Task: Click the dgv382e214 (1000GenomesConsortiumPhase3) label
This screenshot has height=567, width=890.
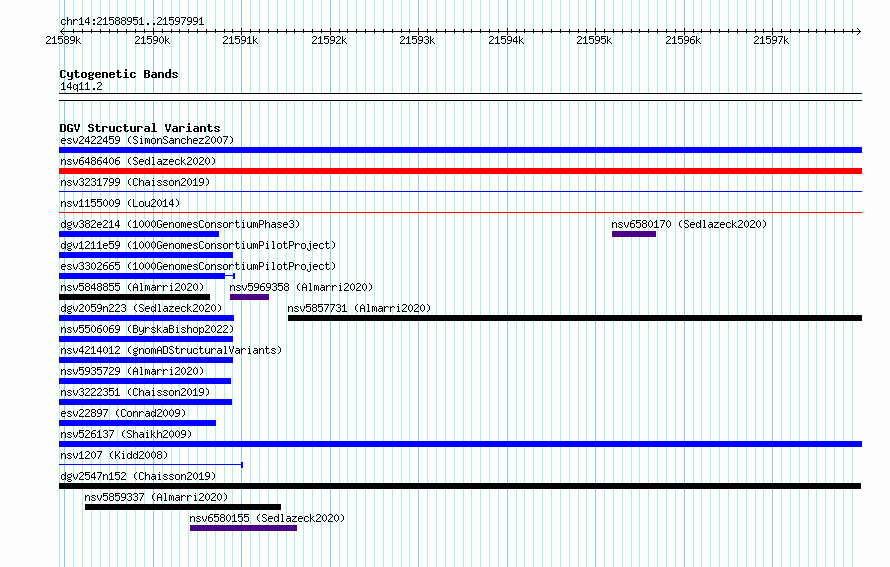Action: (x=180, y=224)
